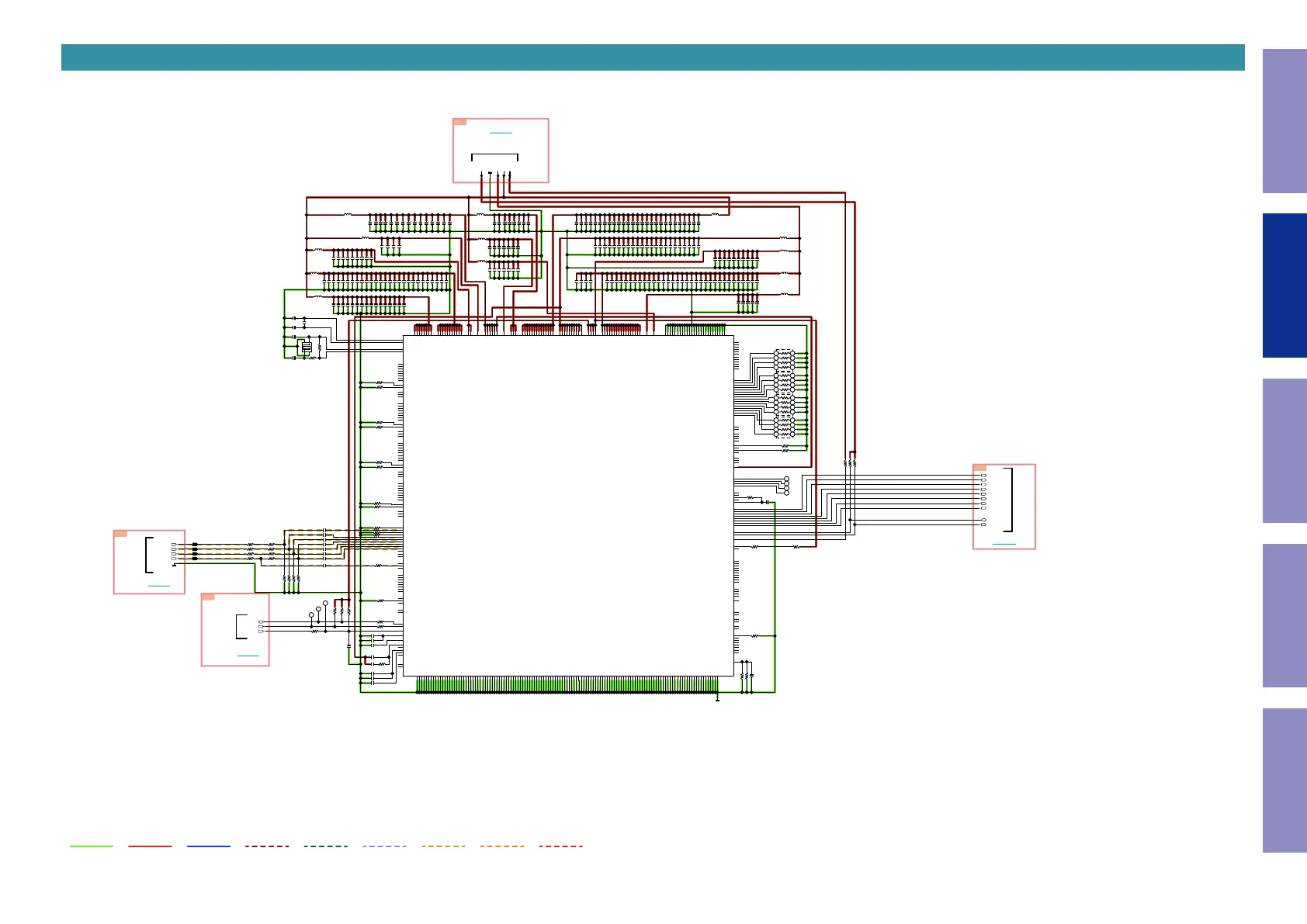Click the orange tag on top connector box
The height and width of the screenshot is (924, 1307).
coord(459,122)
